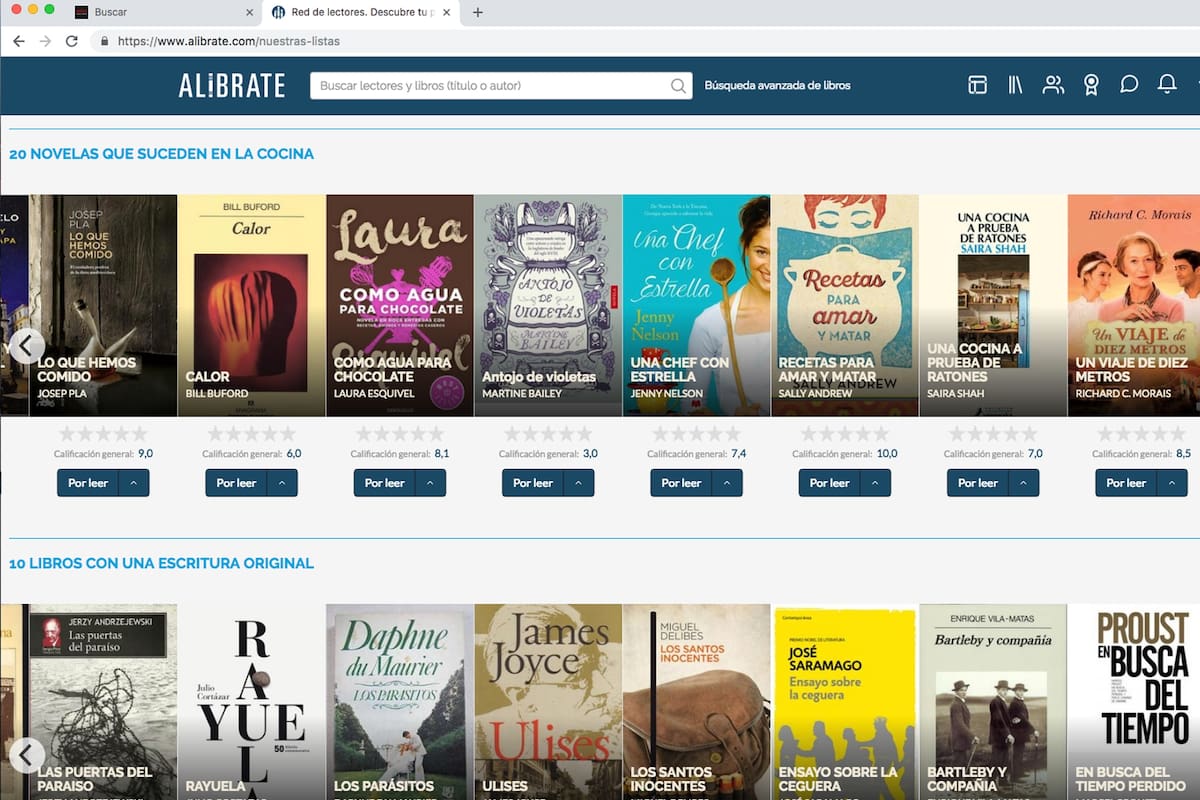
Task: Close the Buscar tab
Action: pos(249,13)
